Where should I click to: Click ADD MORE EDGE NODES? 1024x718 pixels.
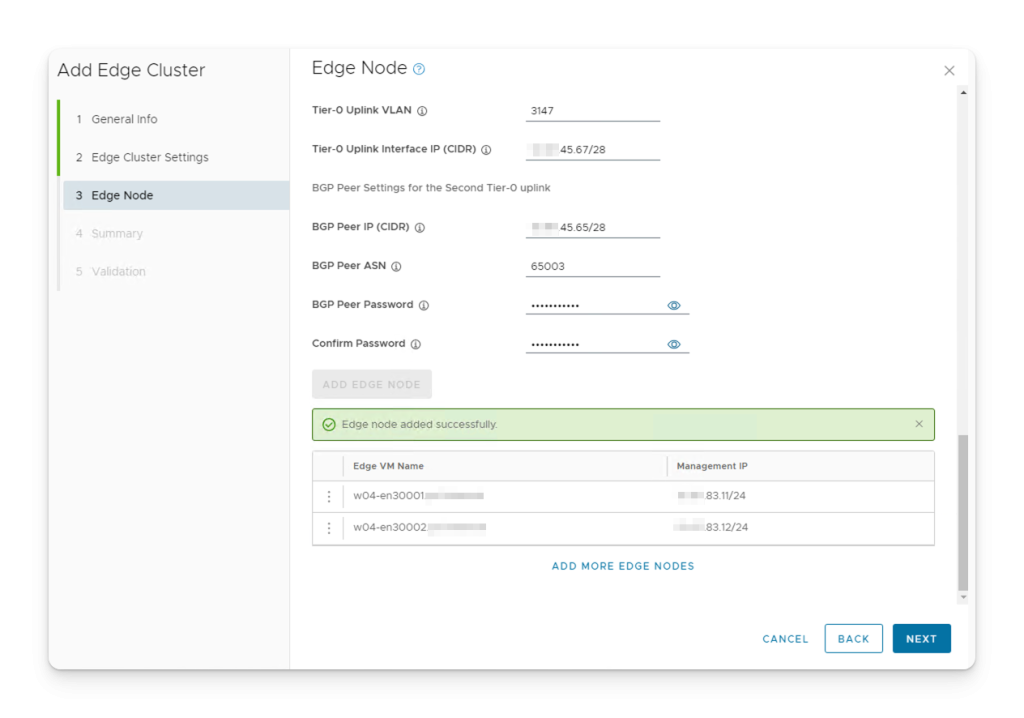click(622, 565)
